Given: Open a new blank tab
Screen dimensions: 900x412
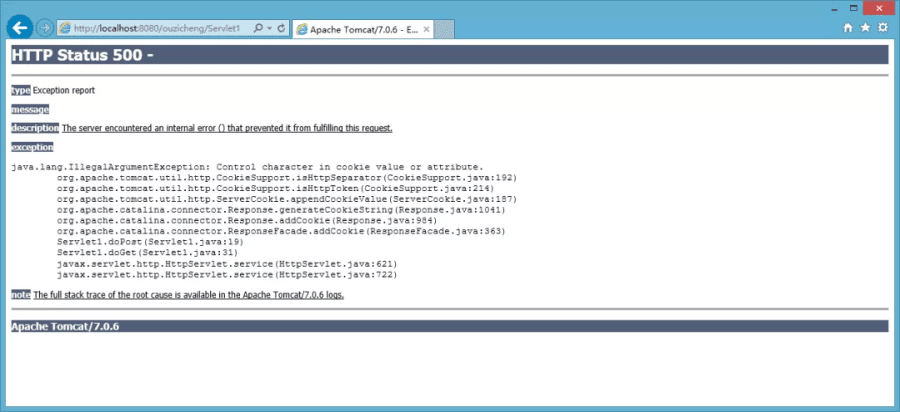Looking at the screenshot, I should pos(444,29).
